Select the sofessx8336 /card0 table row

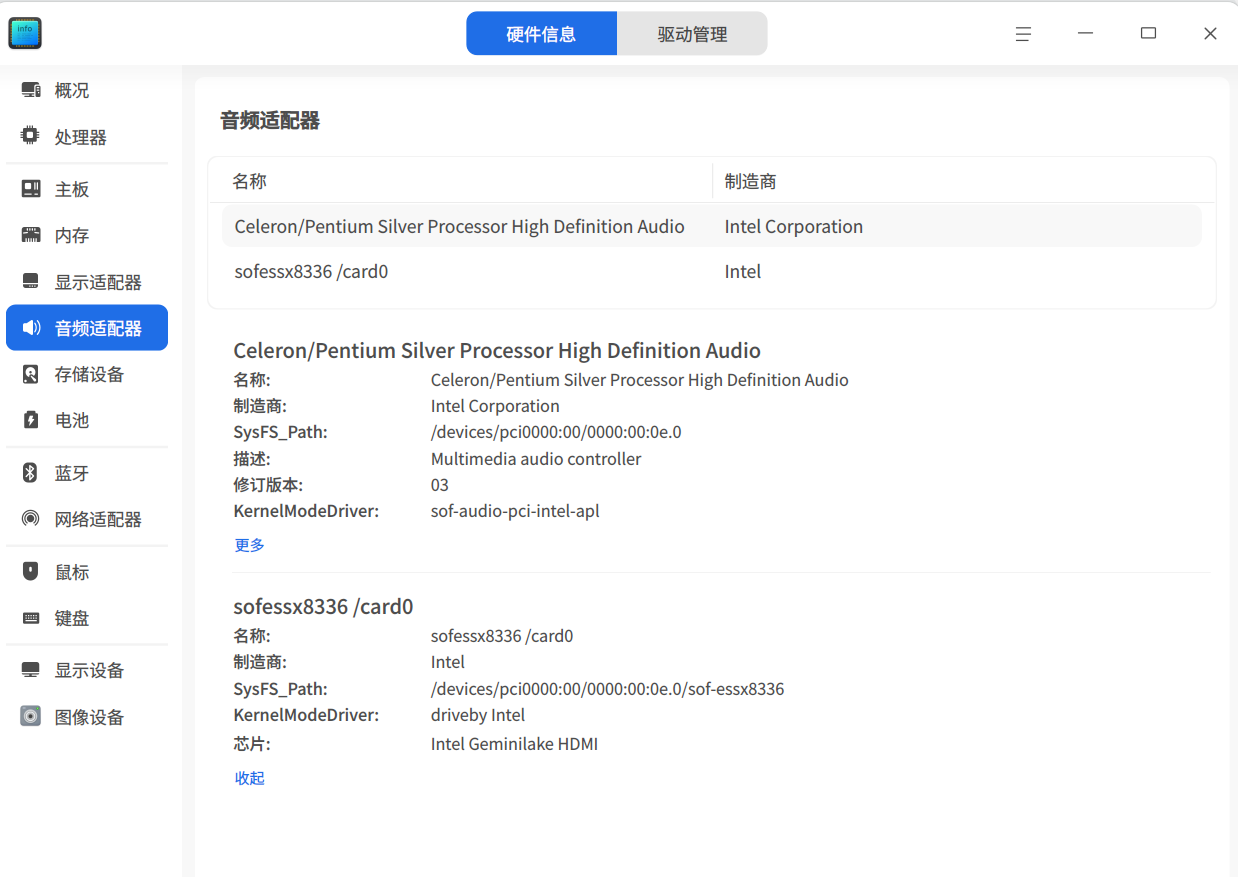click(711, 272)
